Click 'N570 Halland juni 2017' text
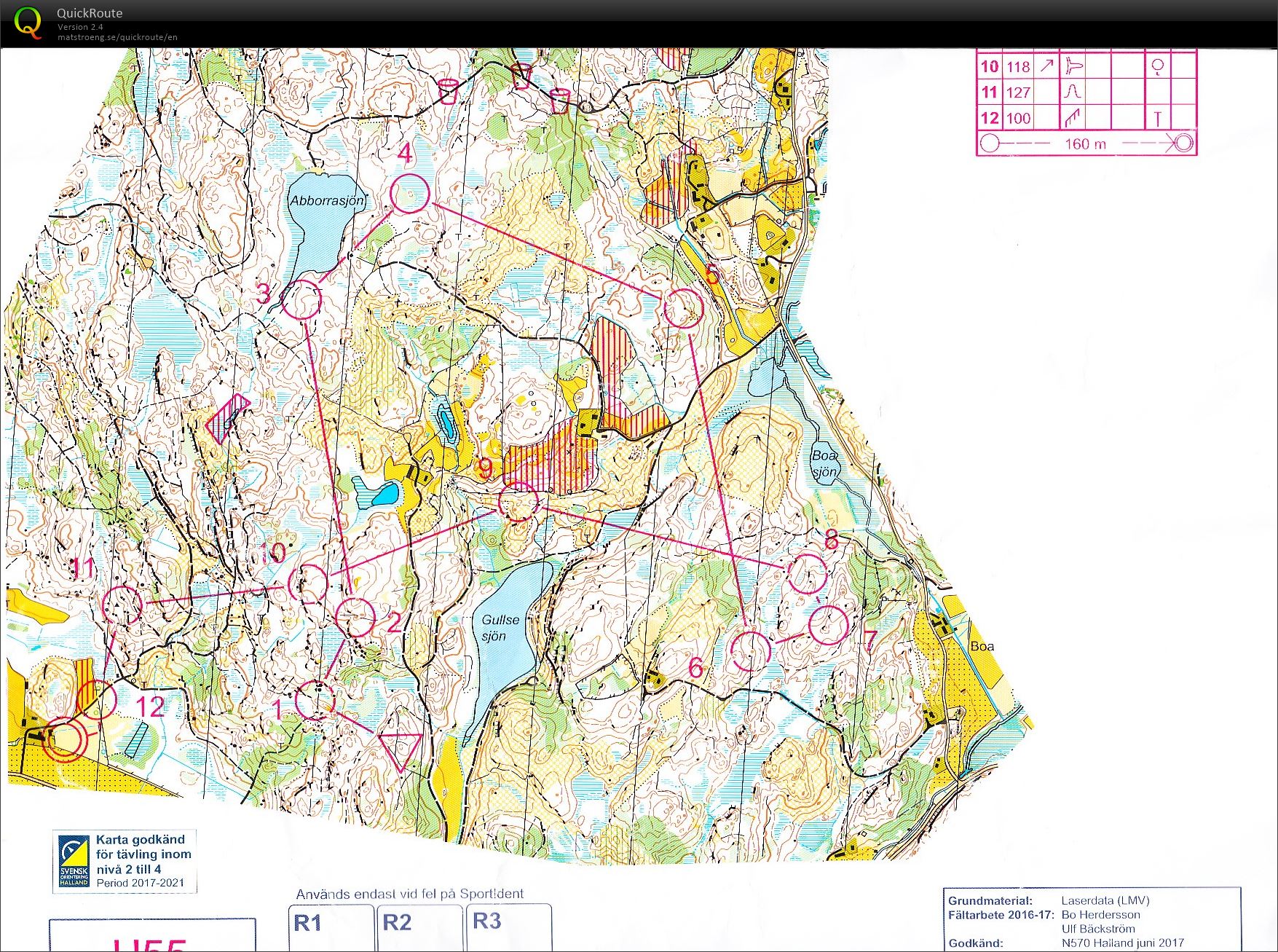The width and height of the screenshot is (1278, 952). coord(1123,943)
